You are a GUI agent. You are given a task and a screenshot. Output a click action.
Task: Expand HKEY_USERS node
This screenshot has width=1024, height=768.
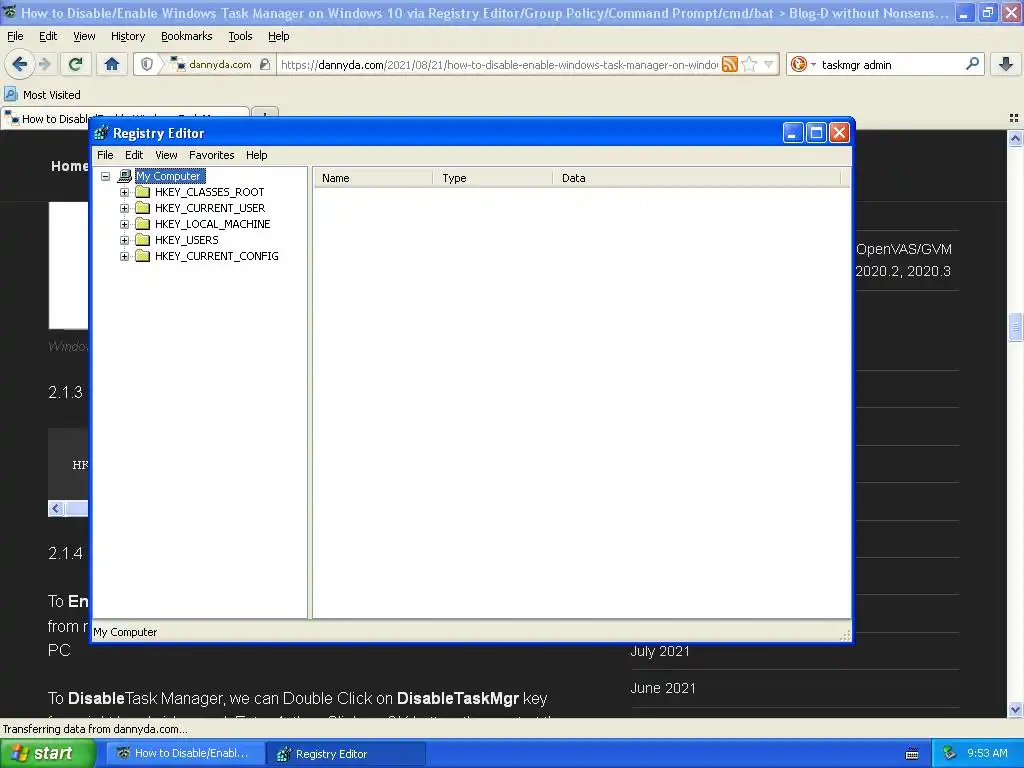[x=124, y=240]
